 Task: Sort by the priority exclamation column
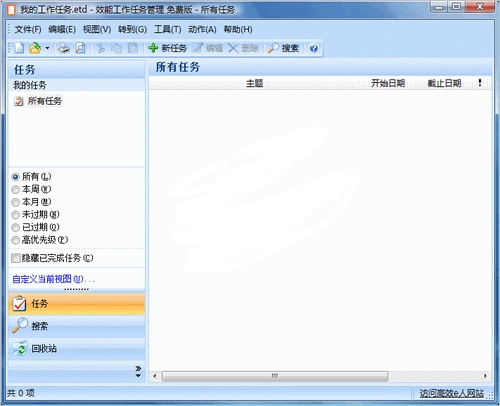[x=480, y=83]
